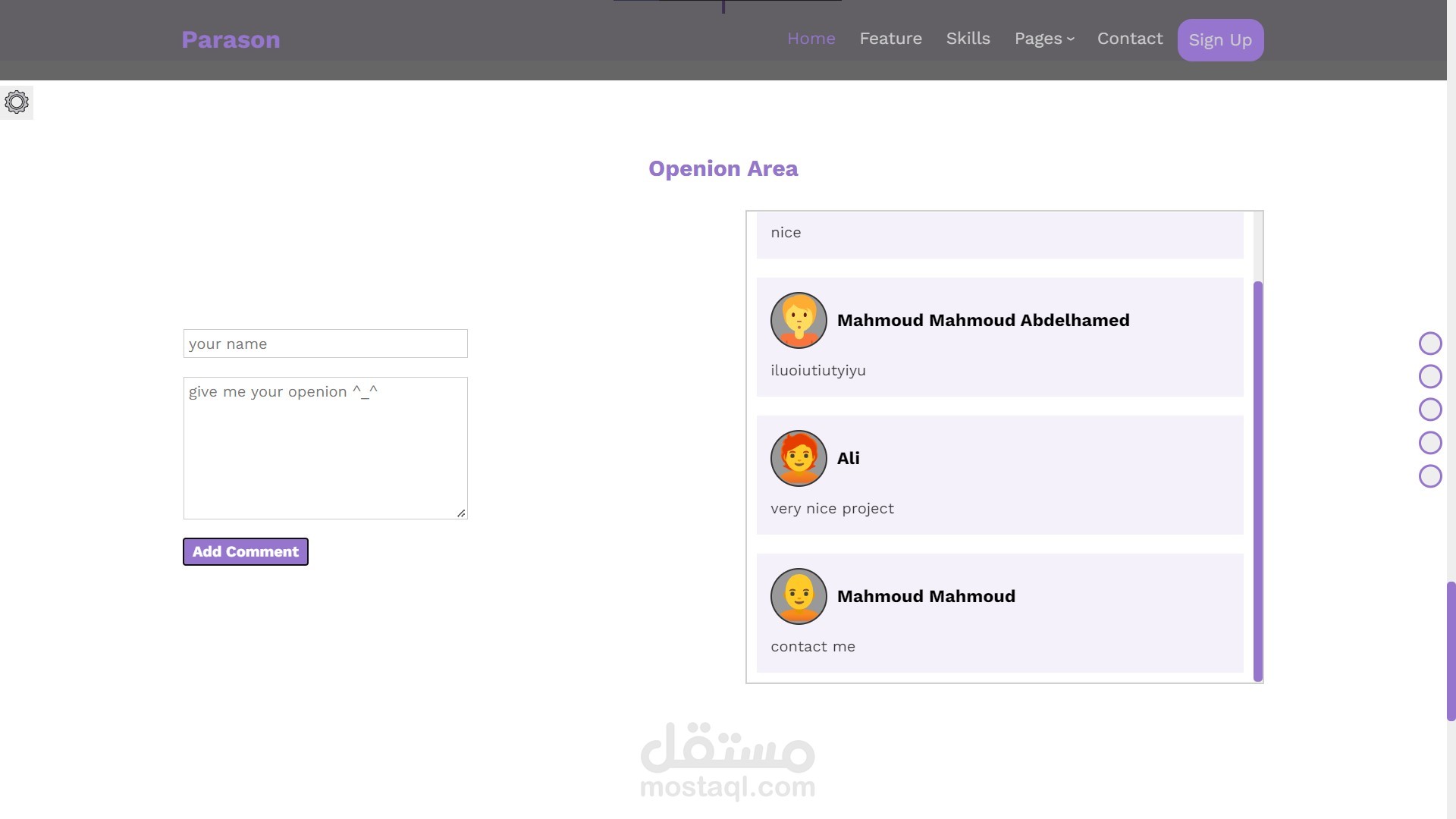The width and height of the screenshot is (1456, 819).
Task: Select the first navigation bullet circle
Action: point(1430,344)
